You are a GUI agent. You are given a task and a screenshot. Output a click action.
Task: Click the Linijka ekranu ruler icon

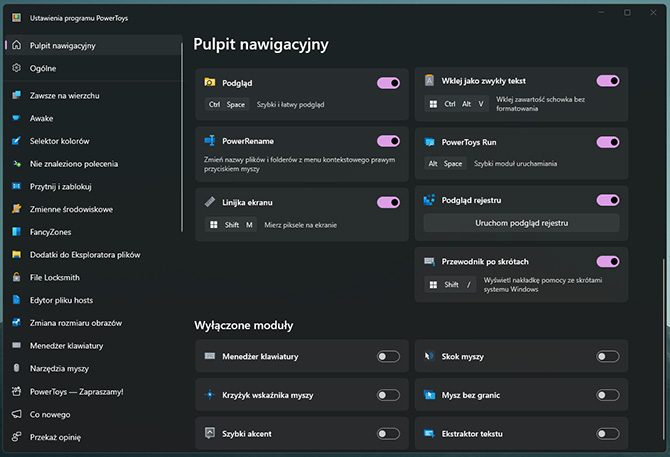tap(209, 202)
